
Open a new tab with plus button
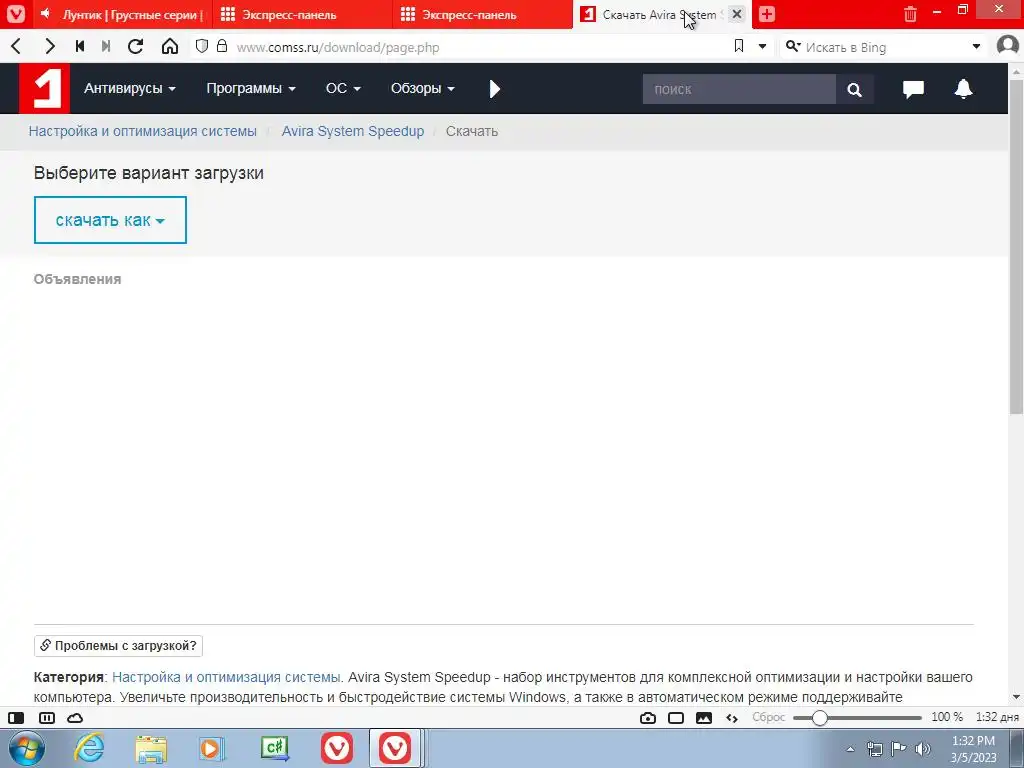767,14
